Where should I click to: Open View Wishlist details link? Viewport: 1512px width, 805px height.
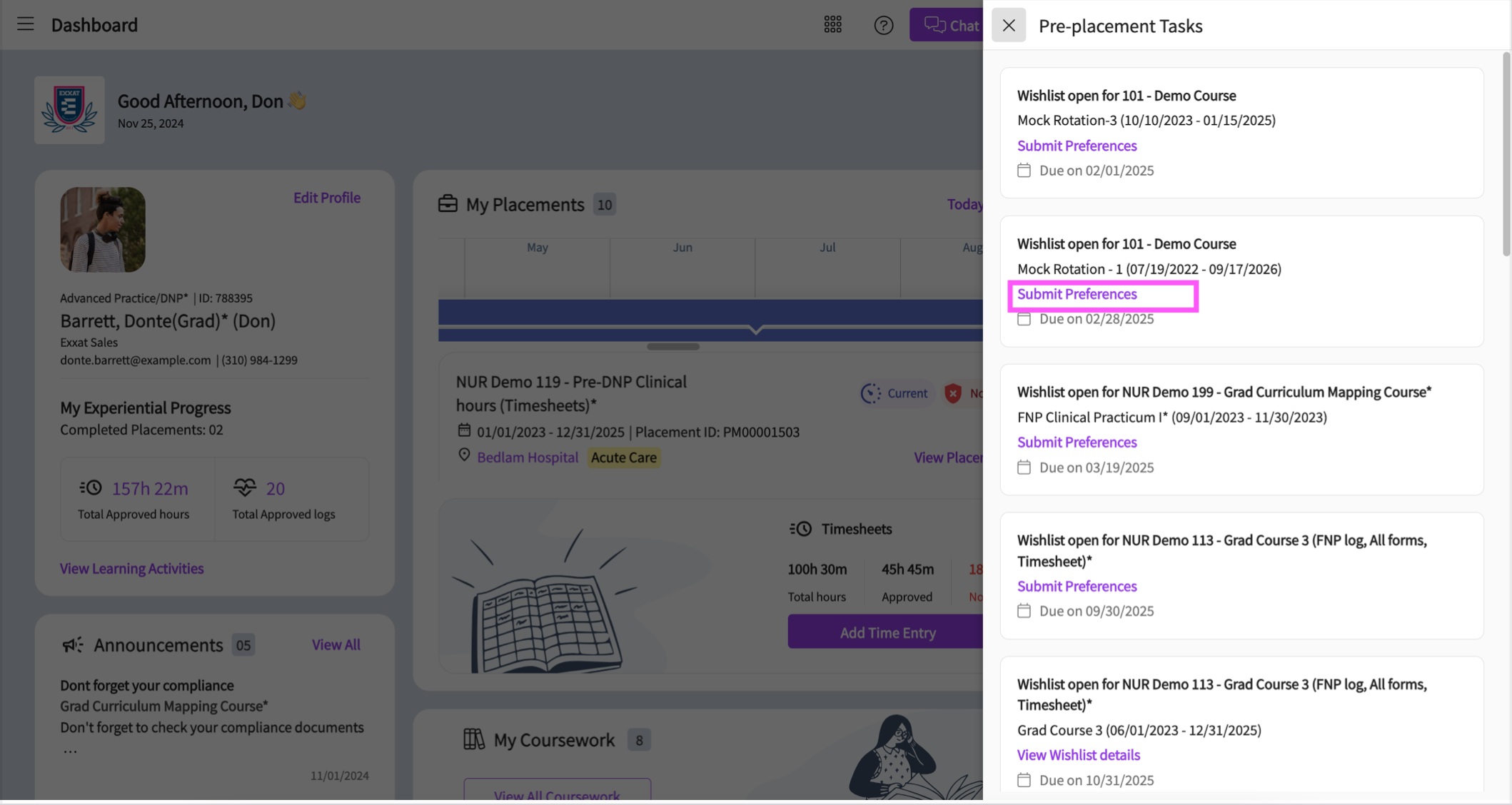[x=1078, y=754]
